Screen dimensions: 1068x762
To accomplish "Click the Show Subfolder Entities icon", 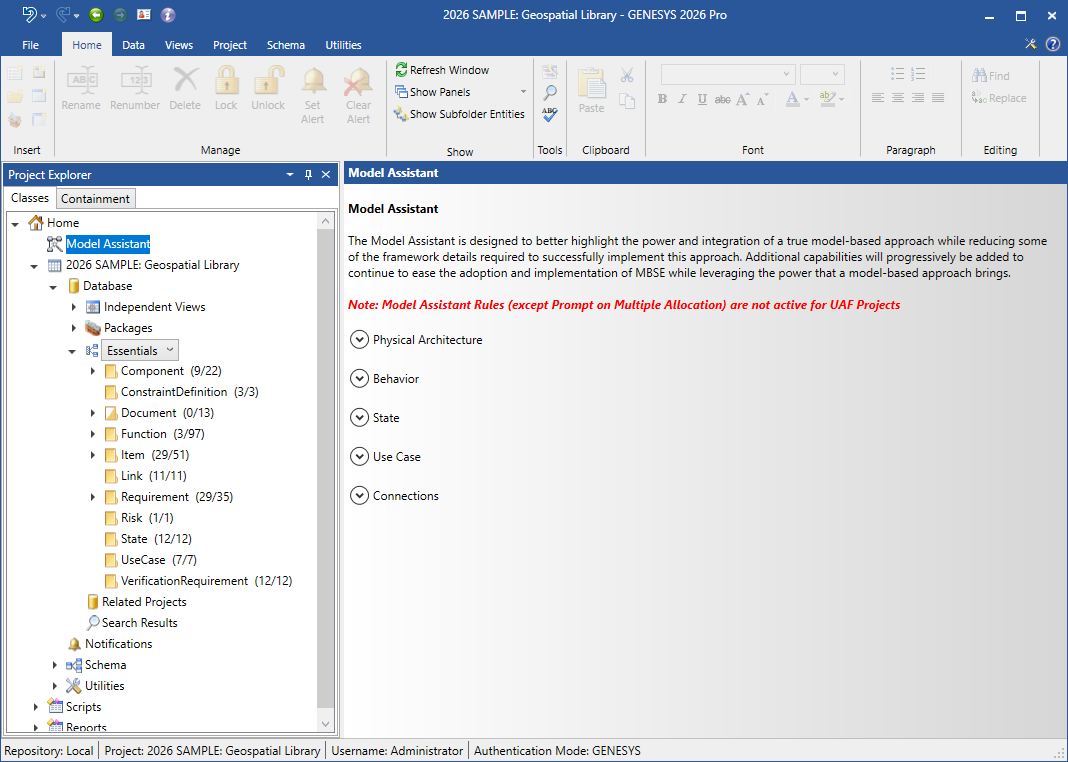I will [401, 114].
